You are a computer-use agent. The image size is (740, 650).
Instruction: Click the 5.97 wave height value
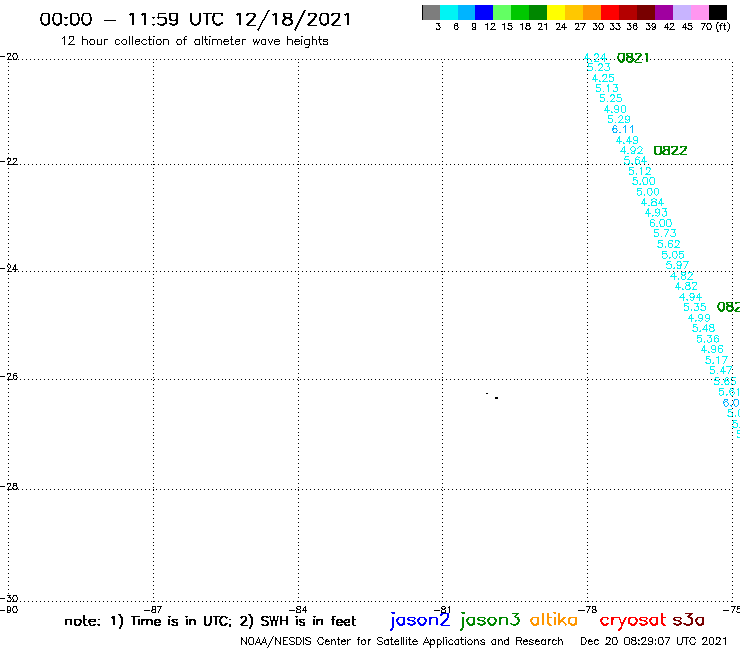point(677,265)
